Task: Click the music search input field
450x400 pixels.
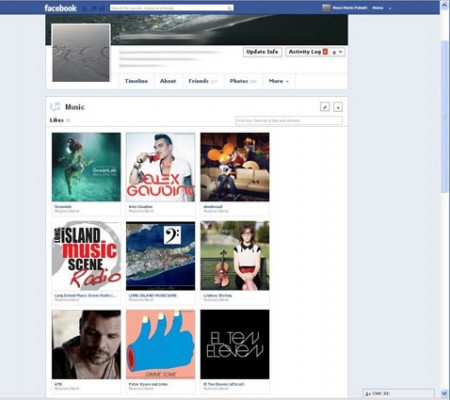Action: click(289, 120)
